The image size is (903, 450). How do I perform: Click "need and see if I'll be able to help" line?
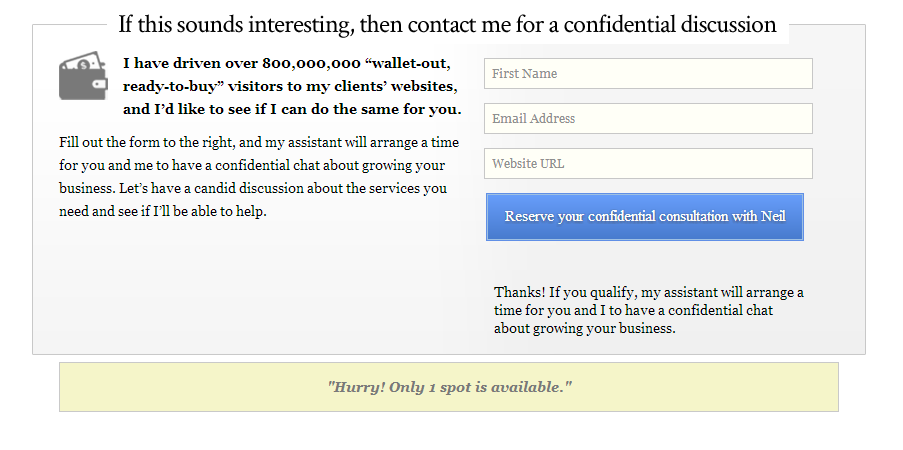(163, 211)
